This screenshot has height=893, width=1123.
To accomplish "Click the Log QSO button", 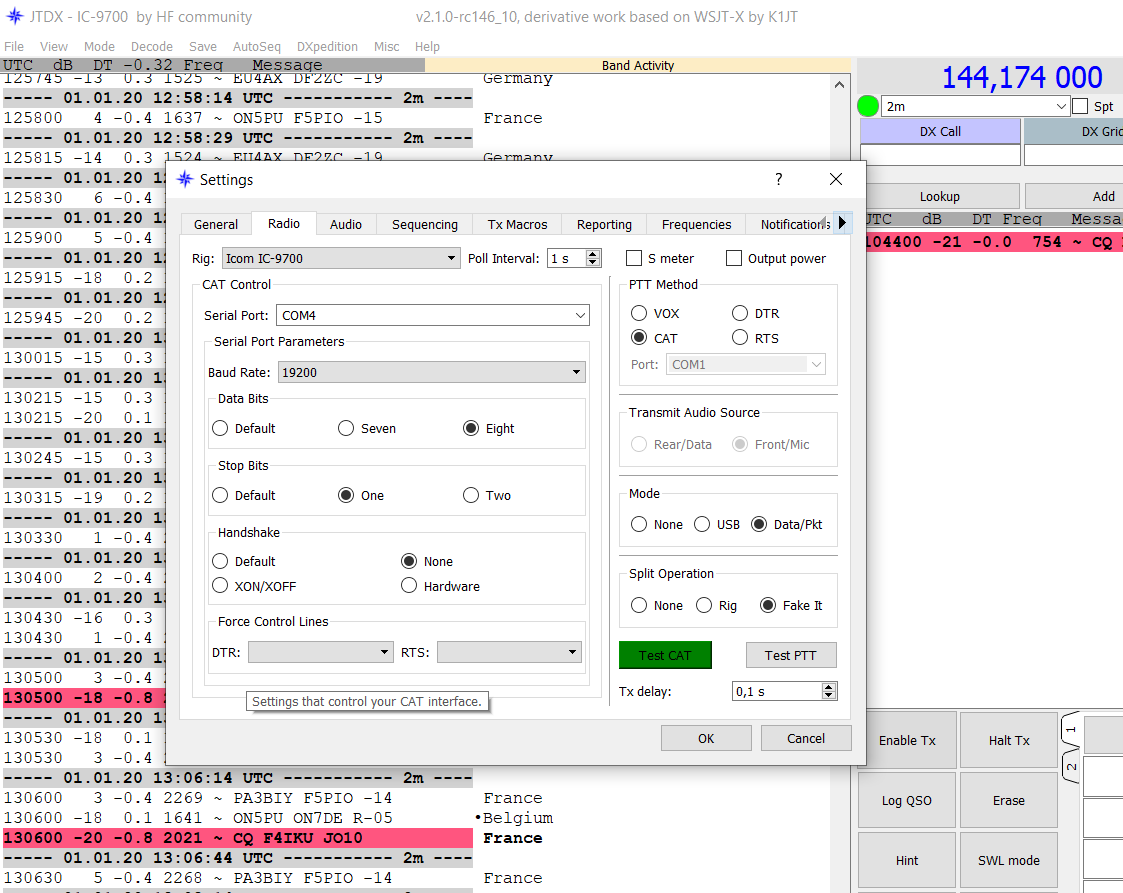I will click(907, 801).
